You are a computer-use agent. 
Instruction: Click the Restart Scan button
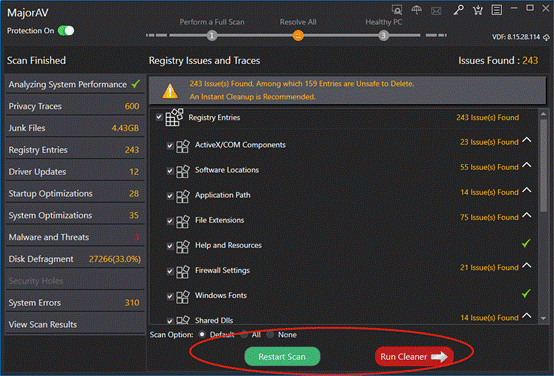[282, 357]
